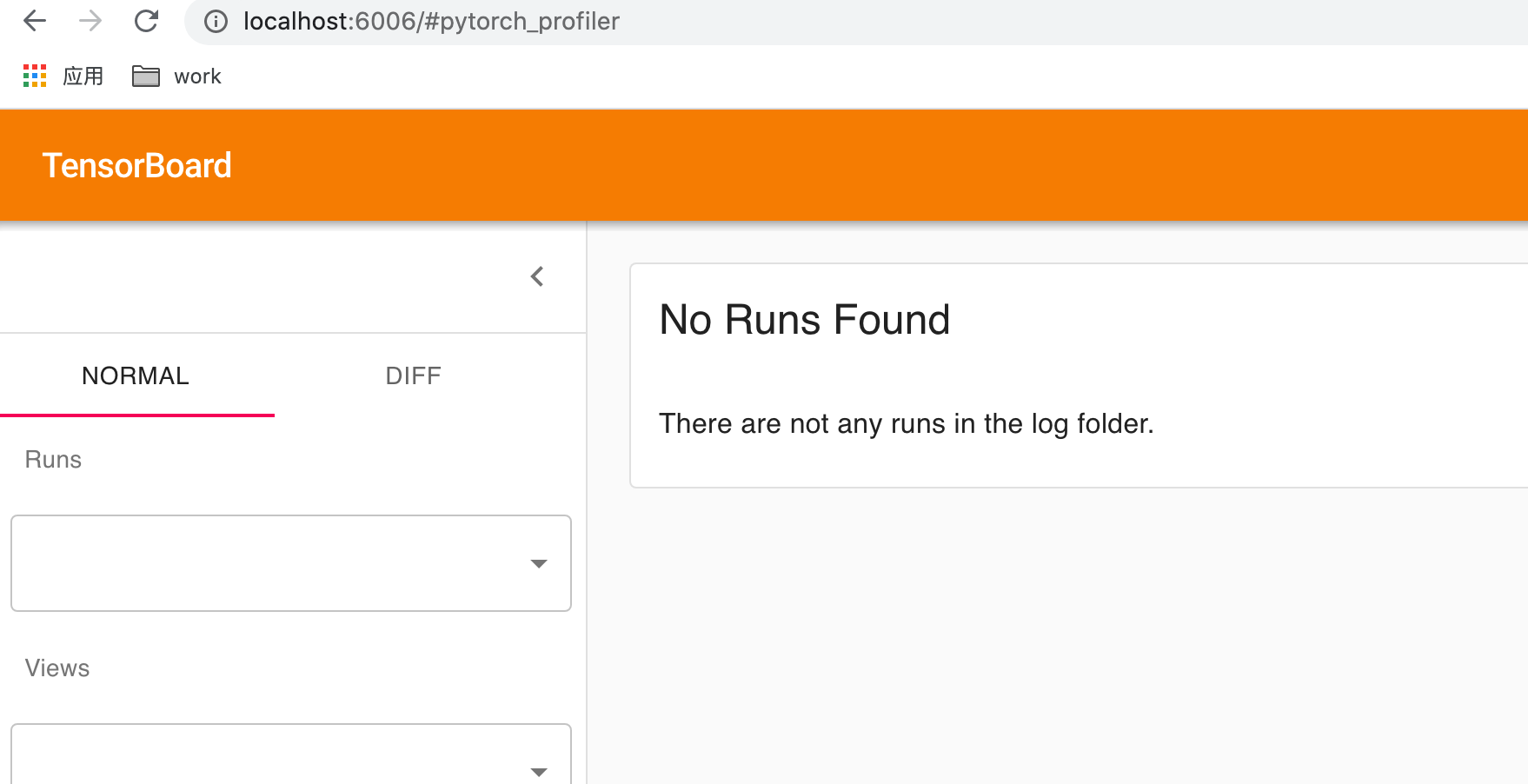Collapse the sidebar using the chevron icon
The width and height of the screenshot is (1528, 784).
(537, 276)
